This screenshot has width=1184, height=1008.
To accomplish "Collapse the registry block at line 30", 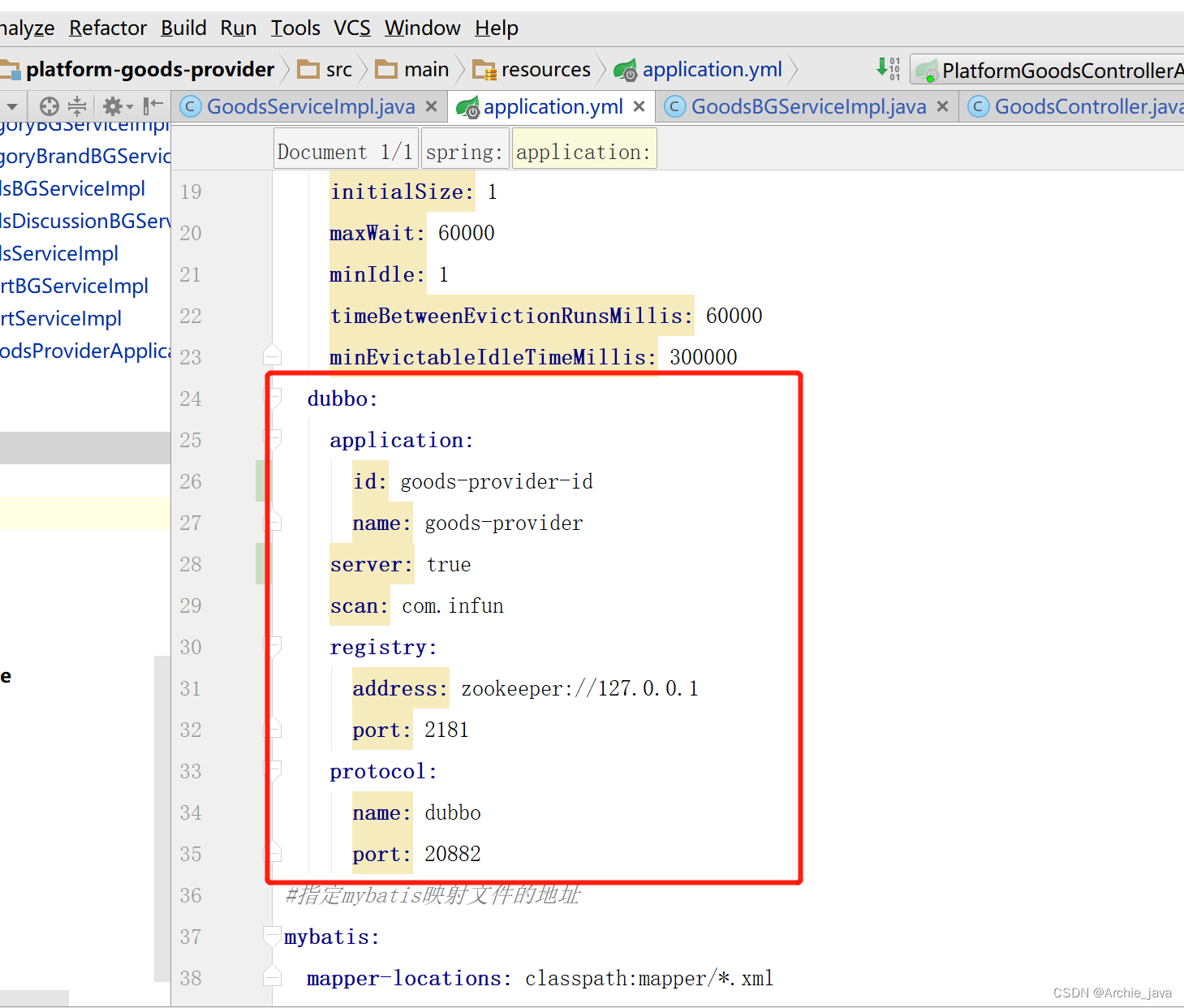I will point(273,646).
